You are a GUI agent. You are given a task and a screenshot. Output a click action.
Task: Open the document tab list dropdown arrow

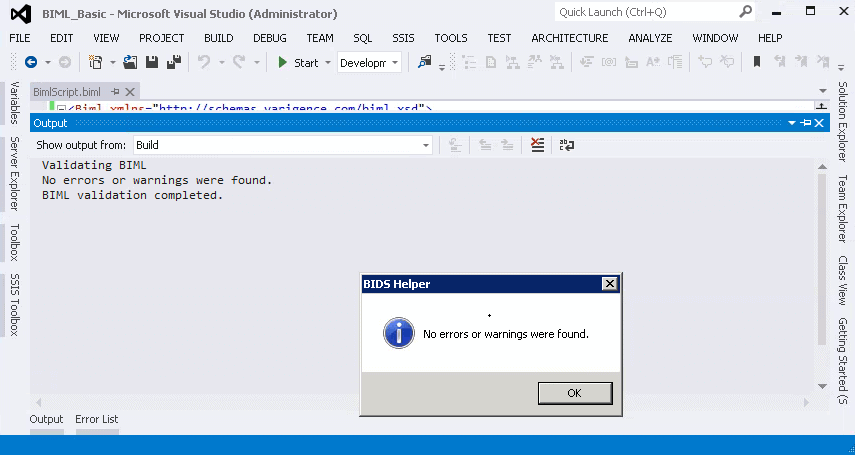(x=823, y=91)
